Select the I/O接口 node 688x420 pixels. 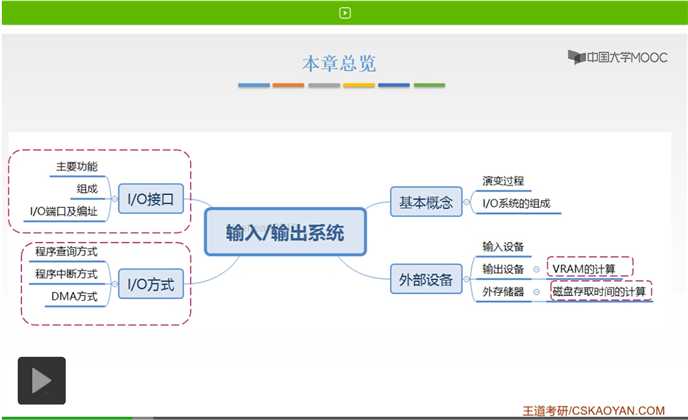(150, 199)
